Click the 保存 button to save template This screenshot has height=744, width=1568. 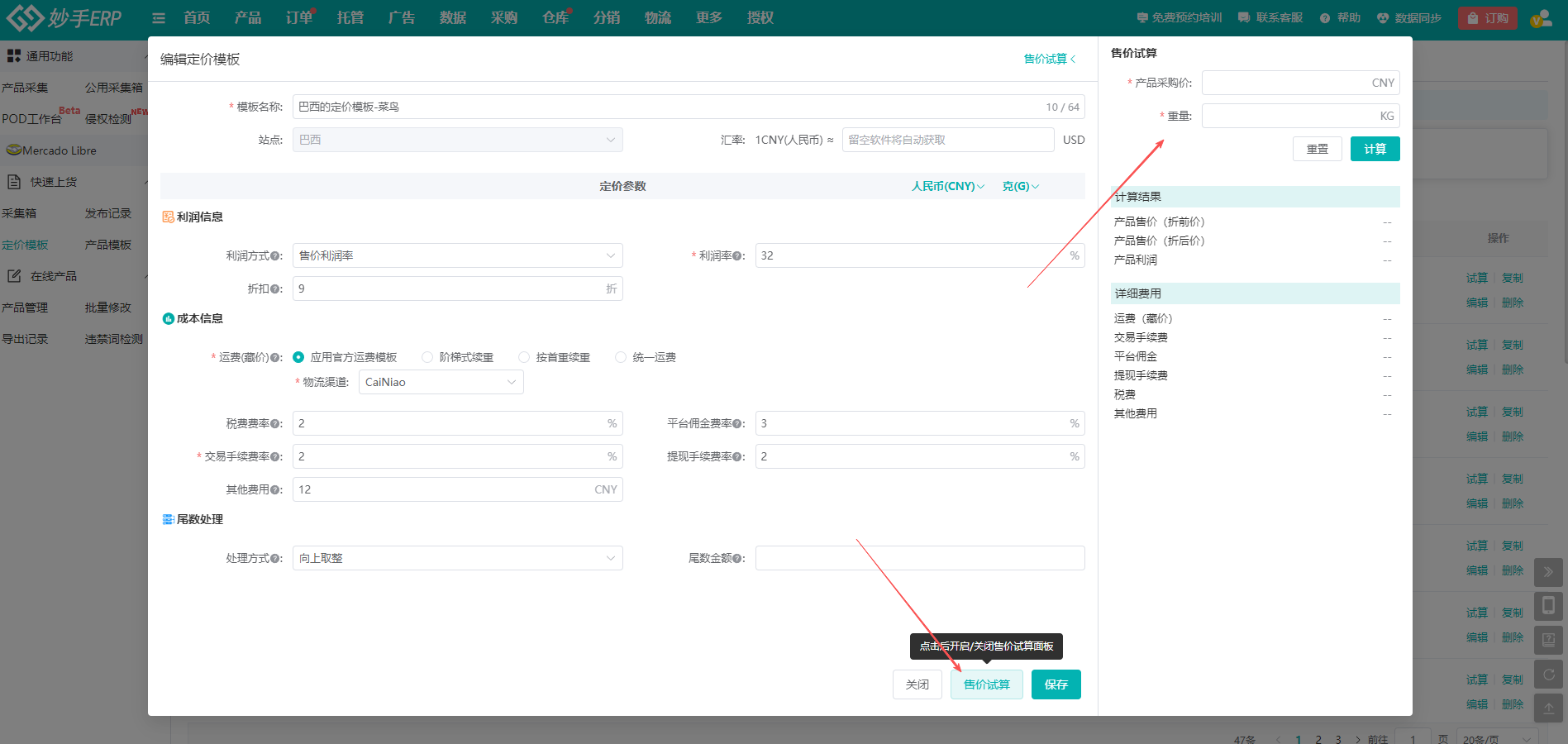click(1056, 684)
